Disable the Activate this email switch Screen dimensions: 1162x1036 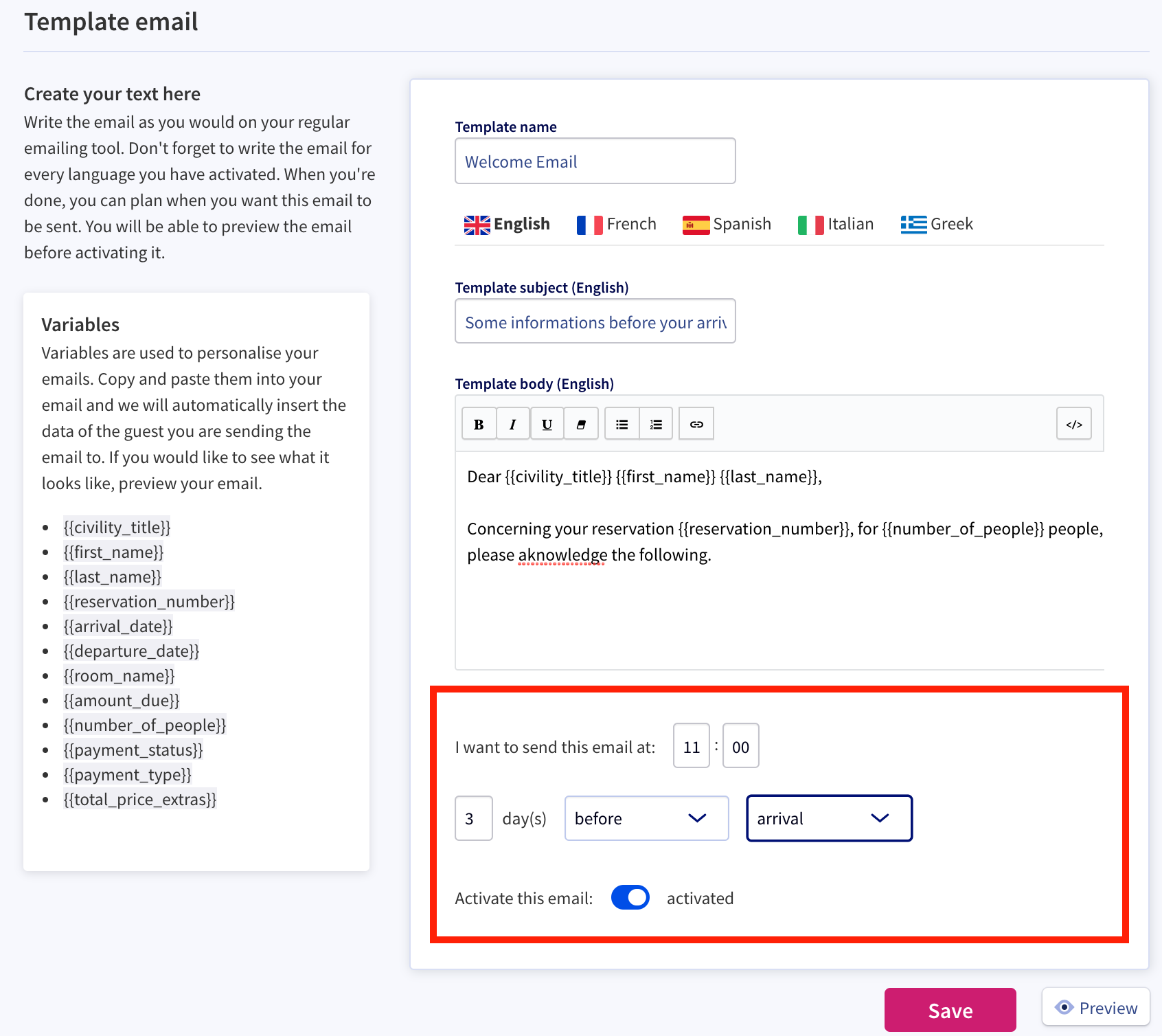coord(630,897)
